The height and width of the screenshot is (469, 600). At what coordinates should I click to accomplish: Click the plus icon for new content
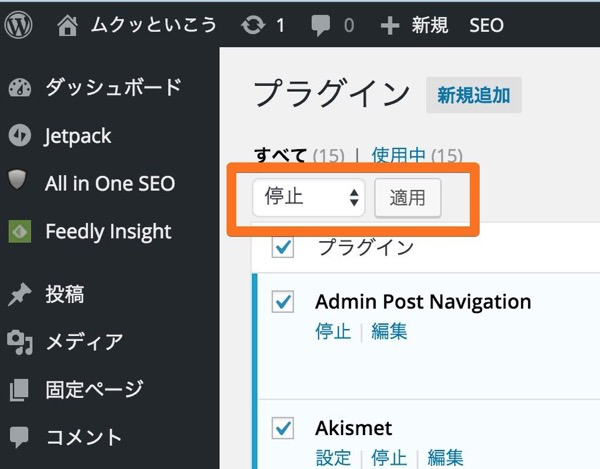coord(390,26)
